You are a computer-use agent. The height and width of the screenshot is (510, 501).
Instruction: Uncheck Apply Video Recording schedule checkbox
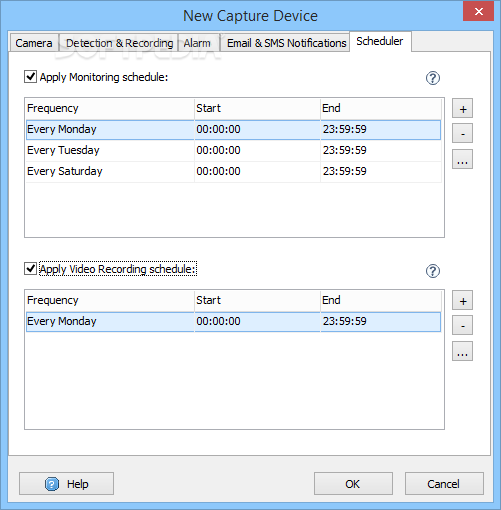click(30, 269)
